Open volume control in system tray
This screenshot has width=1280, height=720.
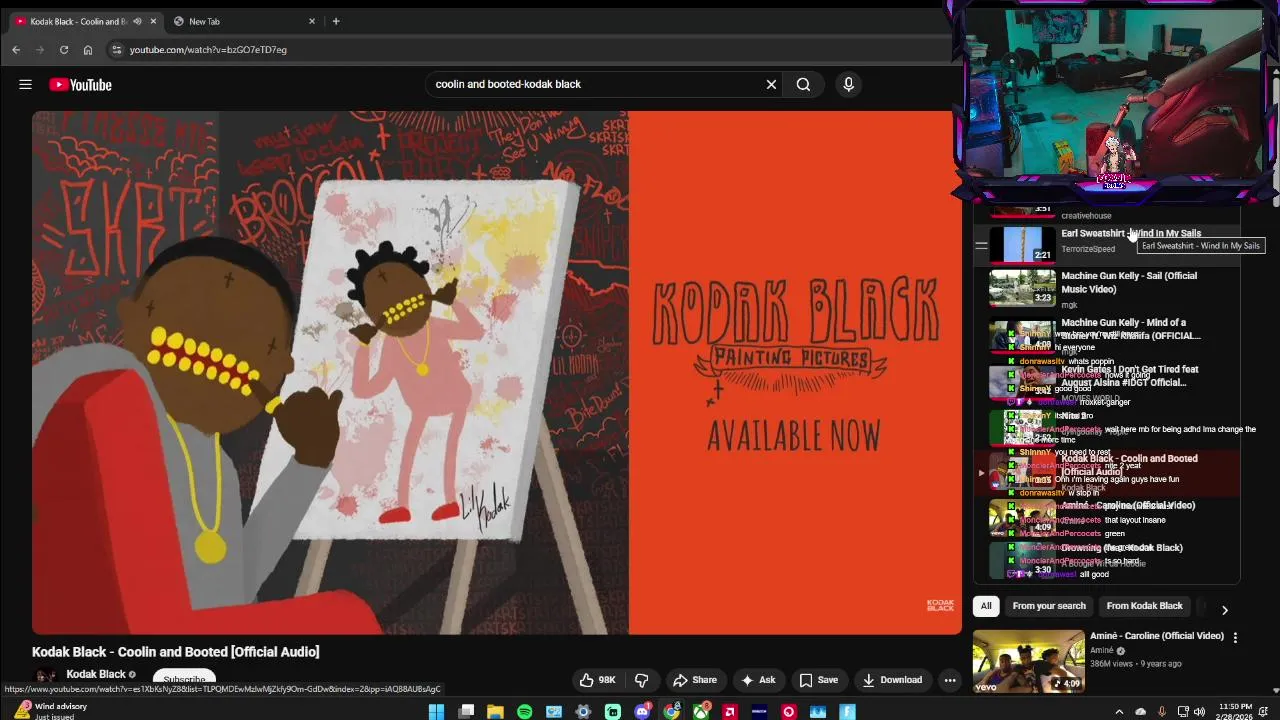(1200, 712)
